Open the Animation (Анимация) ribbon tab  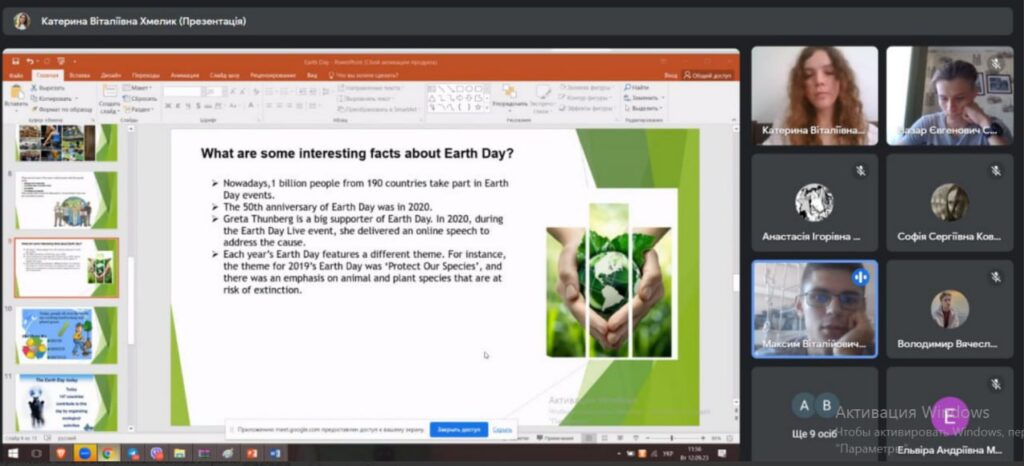click(185, 75)
